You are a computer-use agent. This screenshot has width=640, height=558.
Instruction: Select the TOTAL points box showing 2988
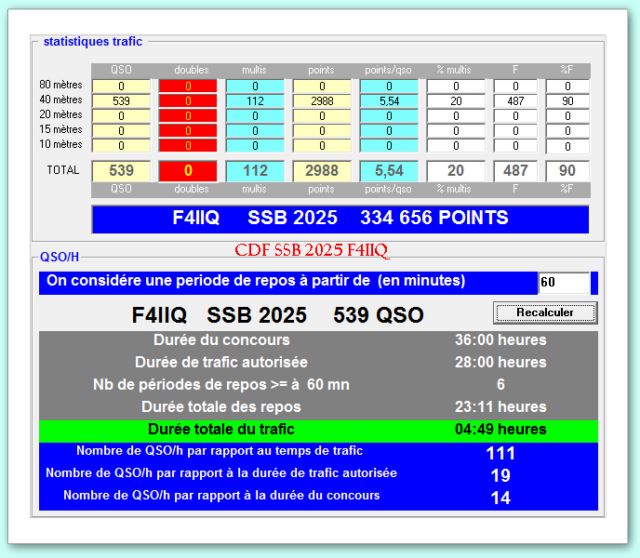point(321,171)
